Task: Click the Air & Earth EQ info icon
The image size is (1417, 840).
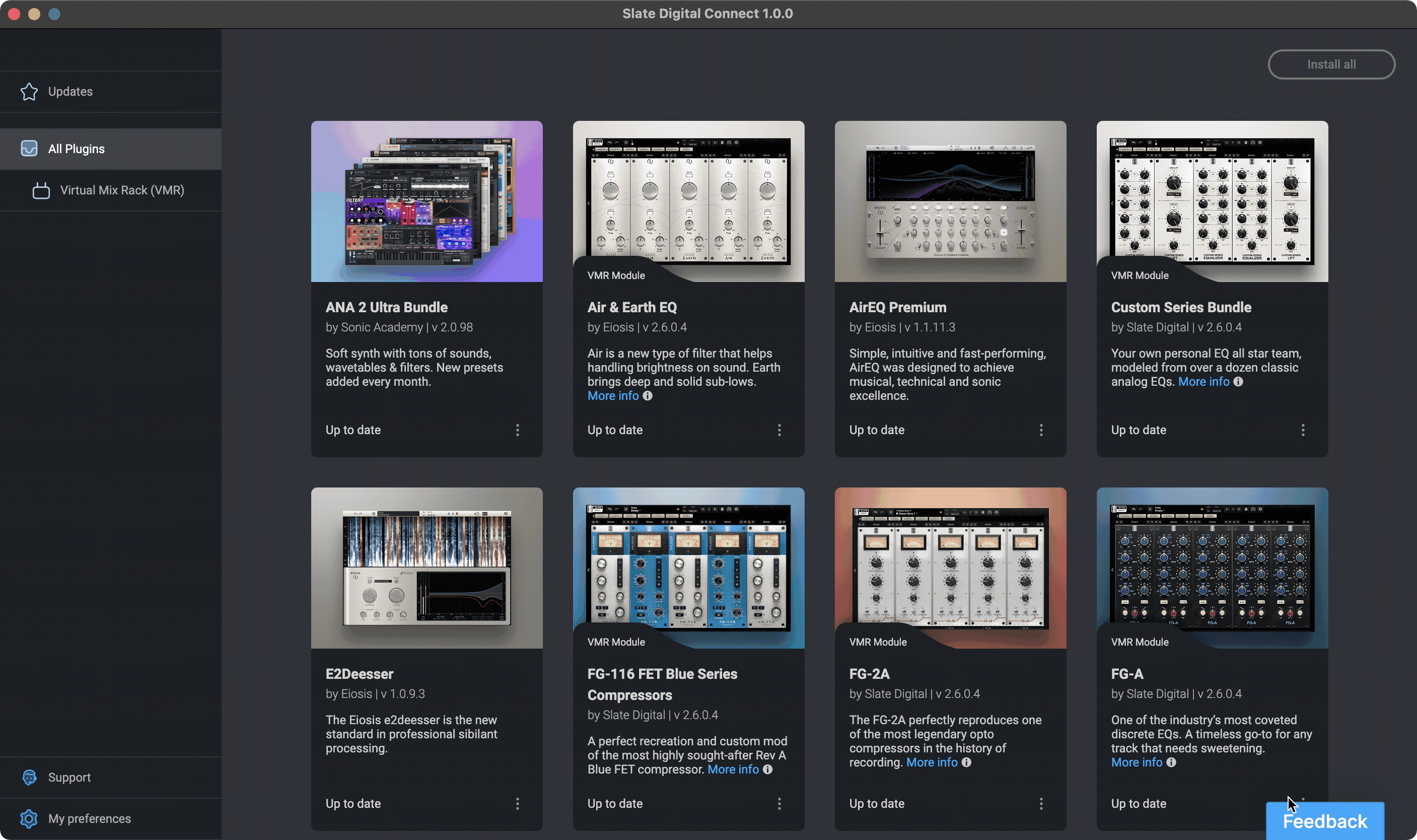Action: (x=648, y=396)
